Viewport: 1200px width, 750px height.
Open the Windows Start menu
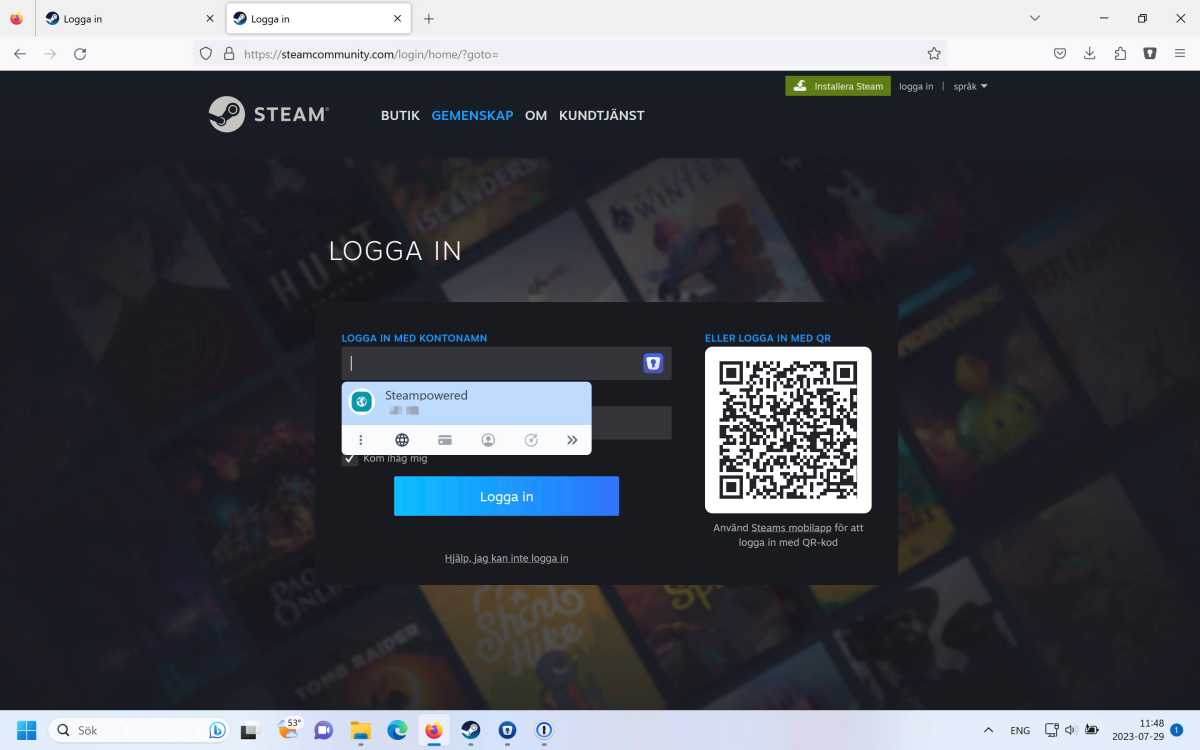pos(26,730)
